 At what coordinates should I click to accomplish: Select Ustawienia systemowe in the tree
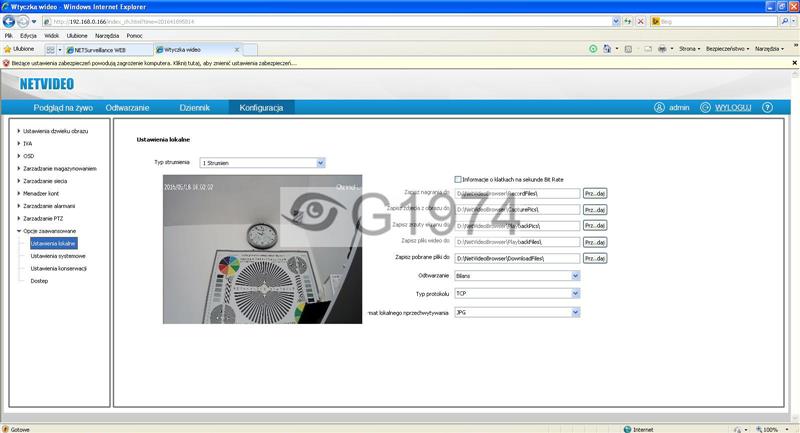point(58,256)
